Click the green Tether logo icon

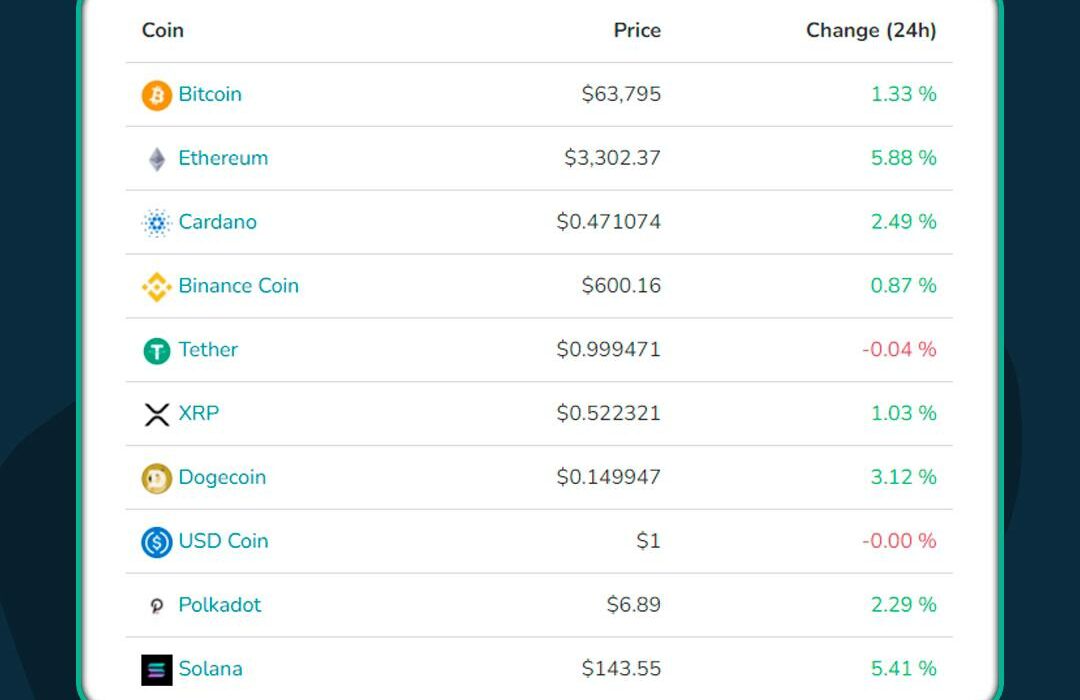156,351
